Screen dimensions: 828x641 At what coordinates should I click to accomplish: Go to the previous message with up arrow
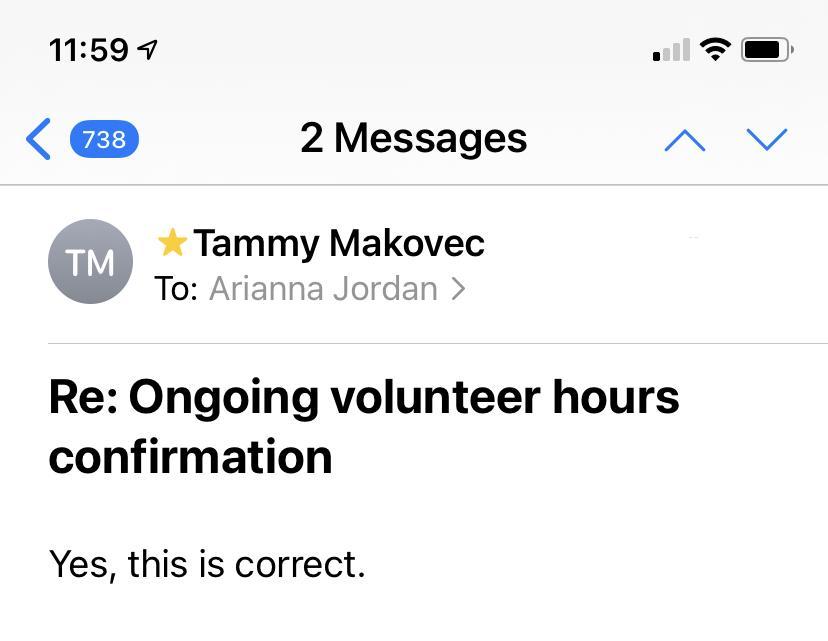click(x=685, y=140)
